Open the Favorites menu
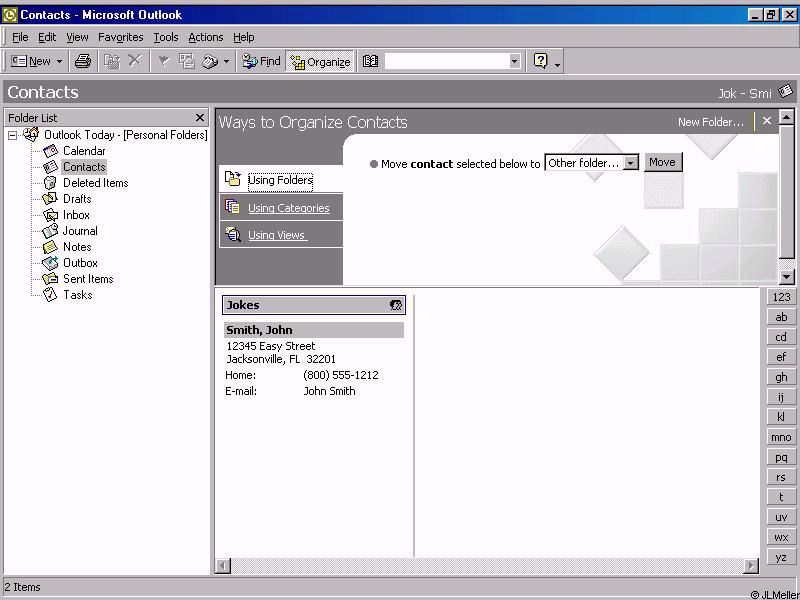800x600 pixels. (x=120, y=37)
